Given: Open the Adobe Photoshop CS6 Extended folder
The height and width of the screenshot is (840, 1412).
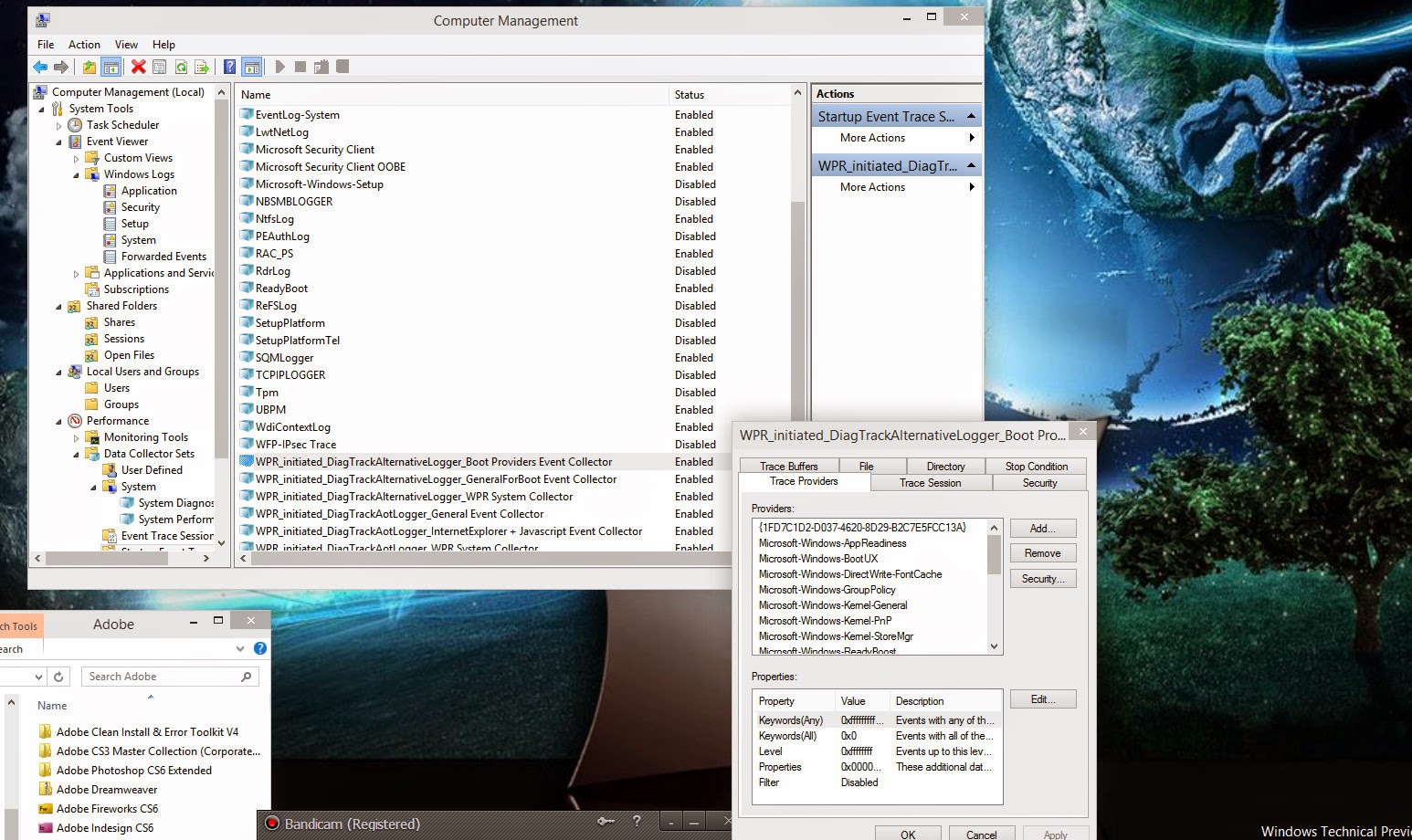Looking at the screenshot, I should point(134,771).
